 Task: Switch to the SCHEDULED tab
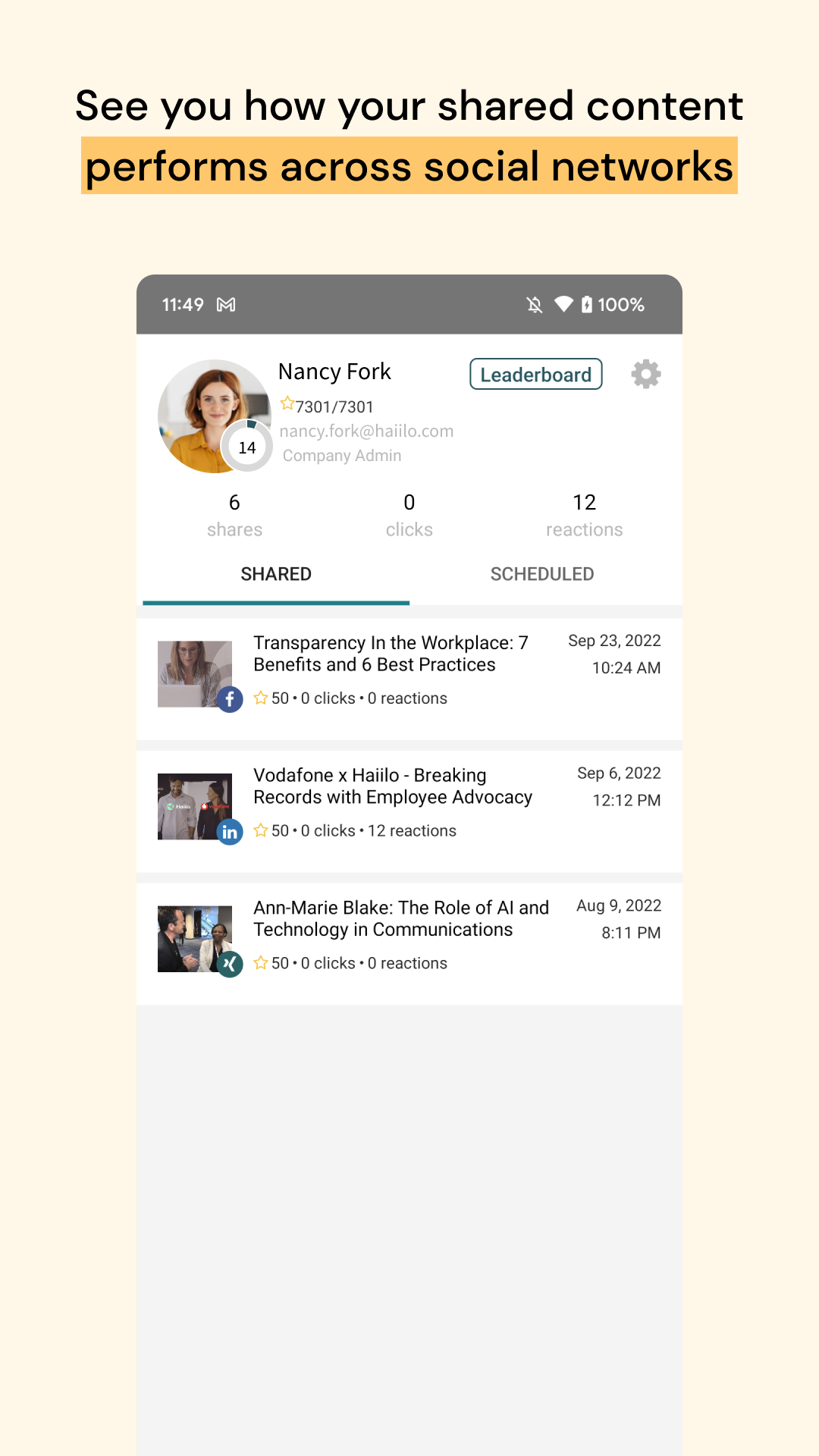click(x=542, y=574)
